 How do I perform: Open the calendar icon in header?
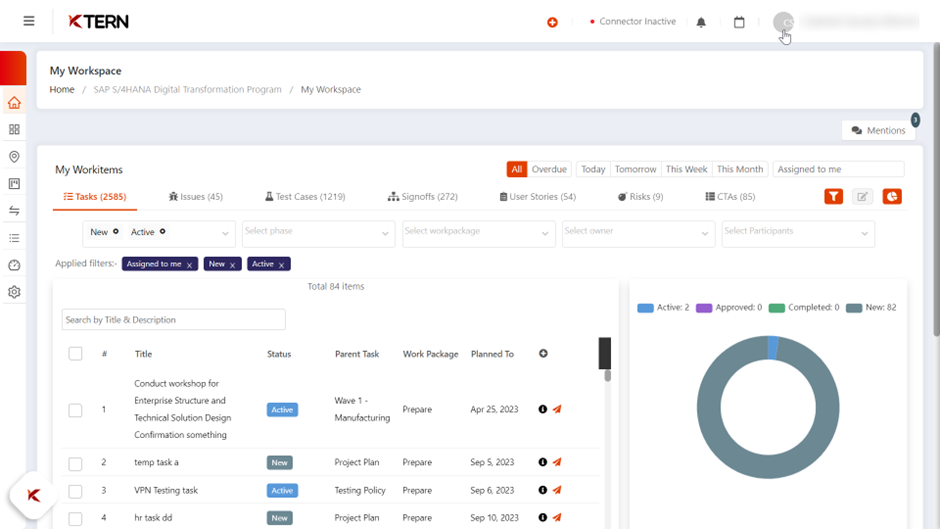(739, 22)
